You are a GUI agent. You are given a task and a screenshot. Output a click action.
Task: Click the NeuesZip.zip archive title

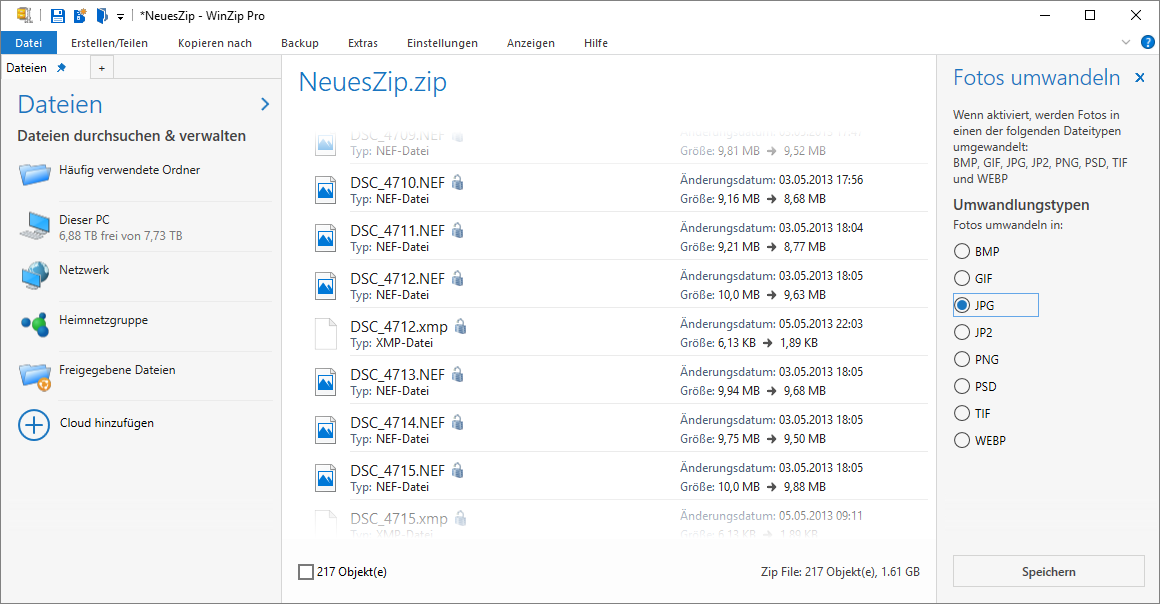372,81
